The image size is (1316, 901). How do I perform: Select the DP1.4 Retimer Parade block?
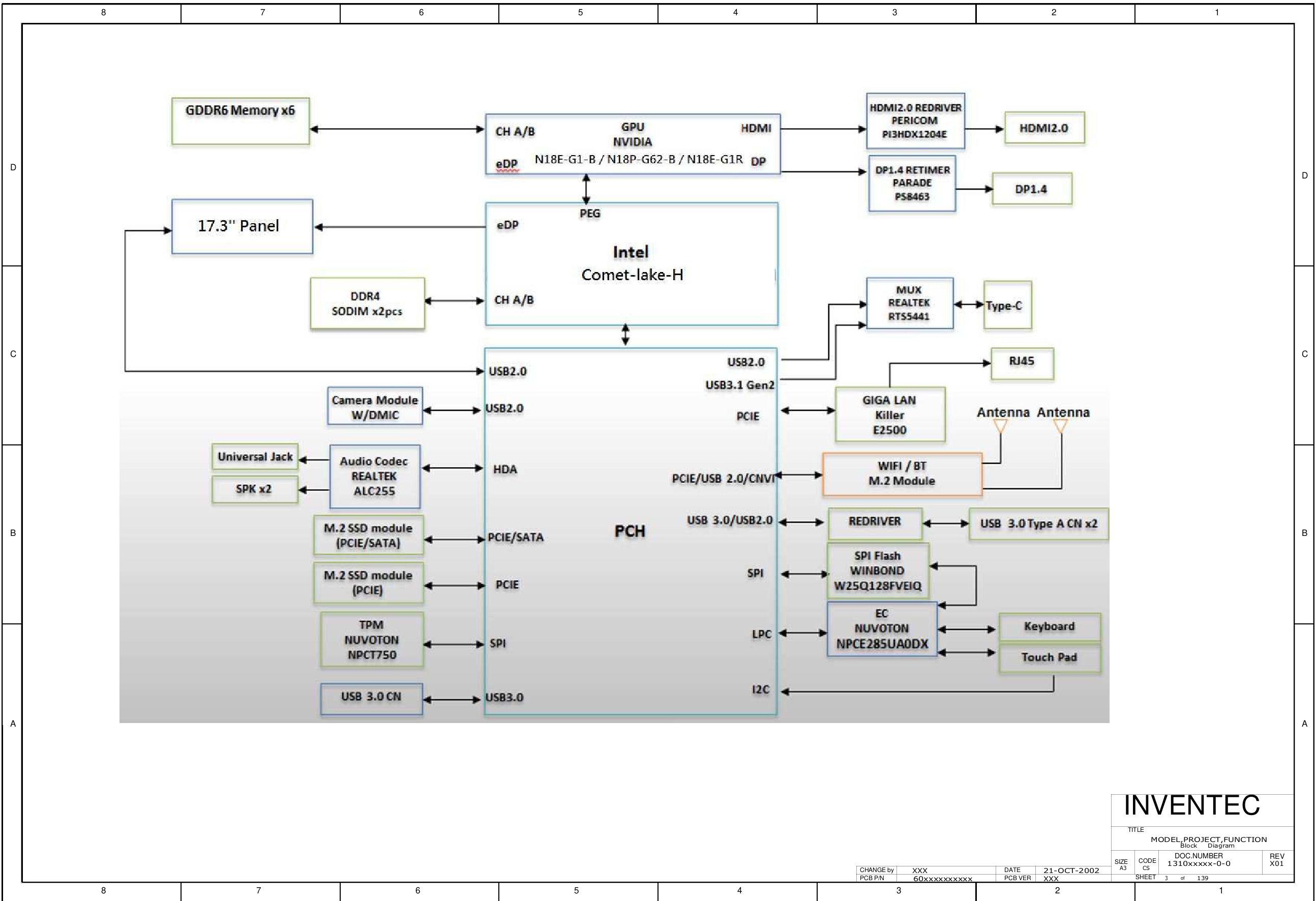(x=912, y=184)
